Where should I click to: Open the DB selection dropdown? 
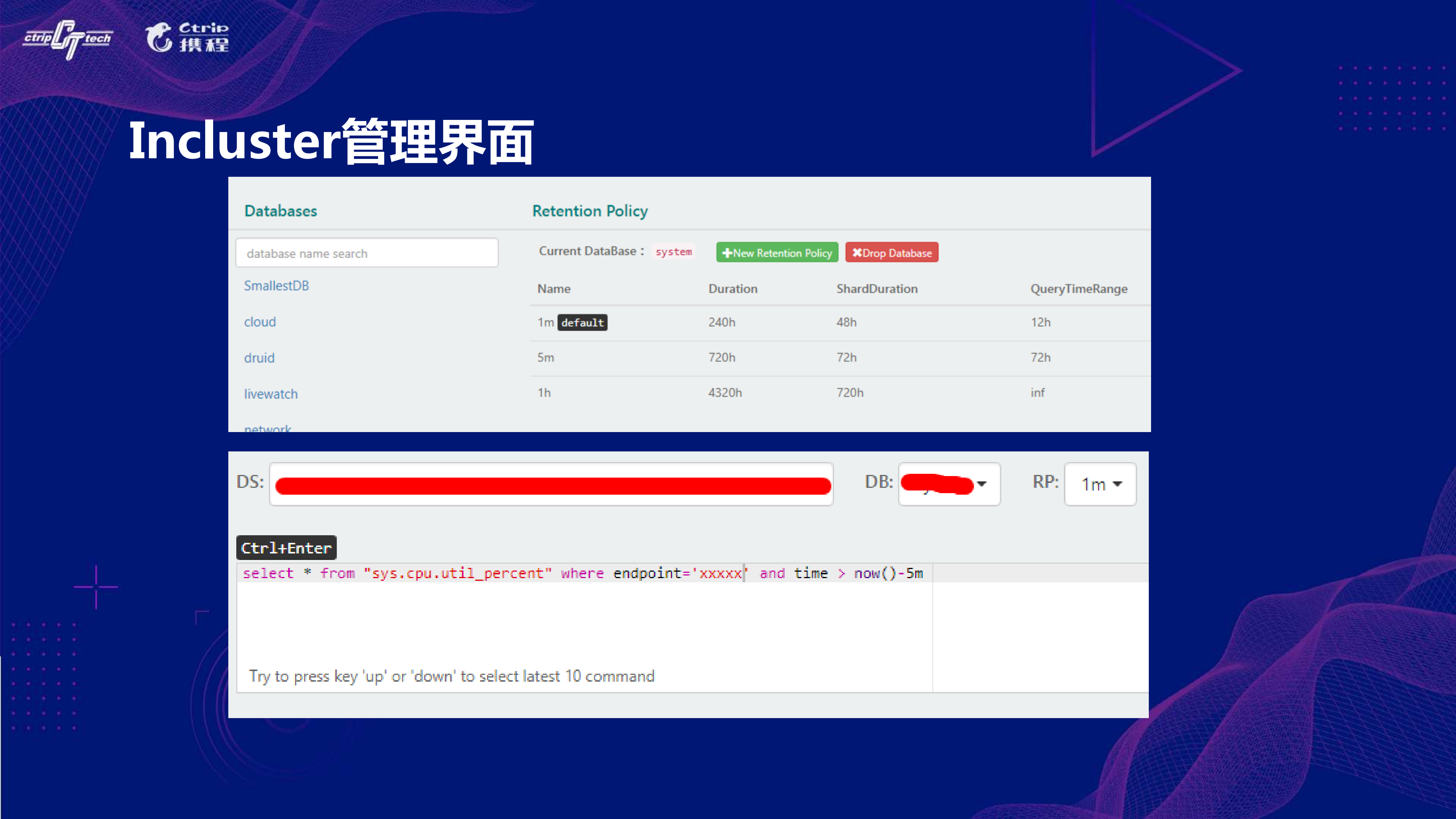pos(949,484)
